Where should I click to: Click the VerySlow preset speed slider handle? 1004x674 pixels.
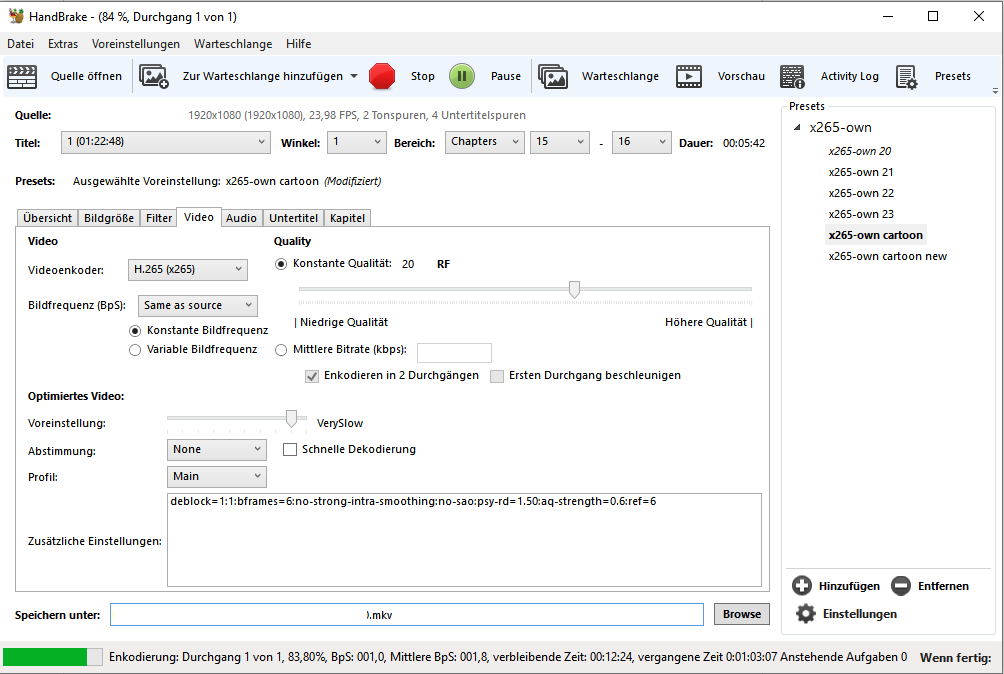point(291,419)
